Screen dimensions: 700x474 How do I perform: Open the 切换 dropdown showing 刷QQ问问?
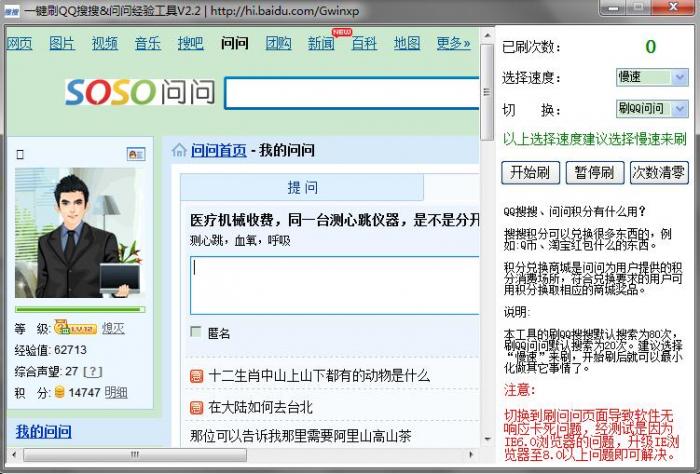pyautogui.click(x=652, y=109)
